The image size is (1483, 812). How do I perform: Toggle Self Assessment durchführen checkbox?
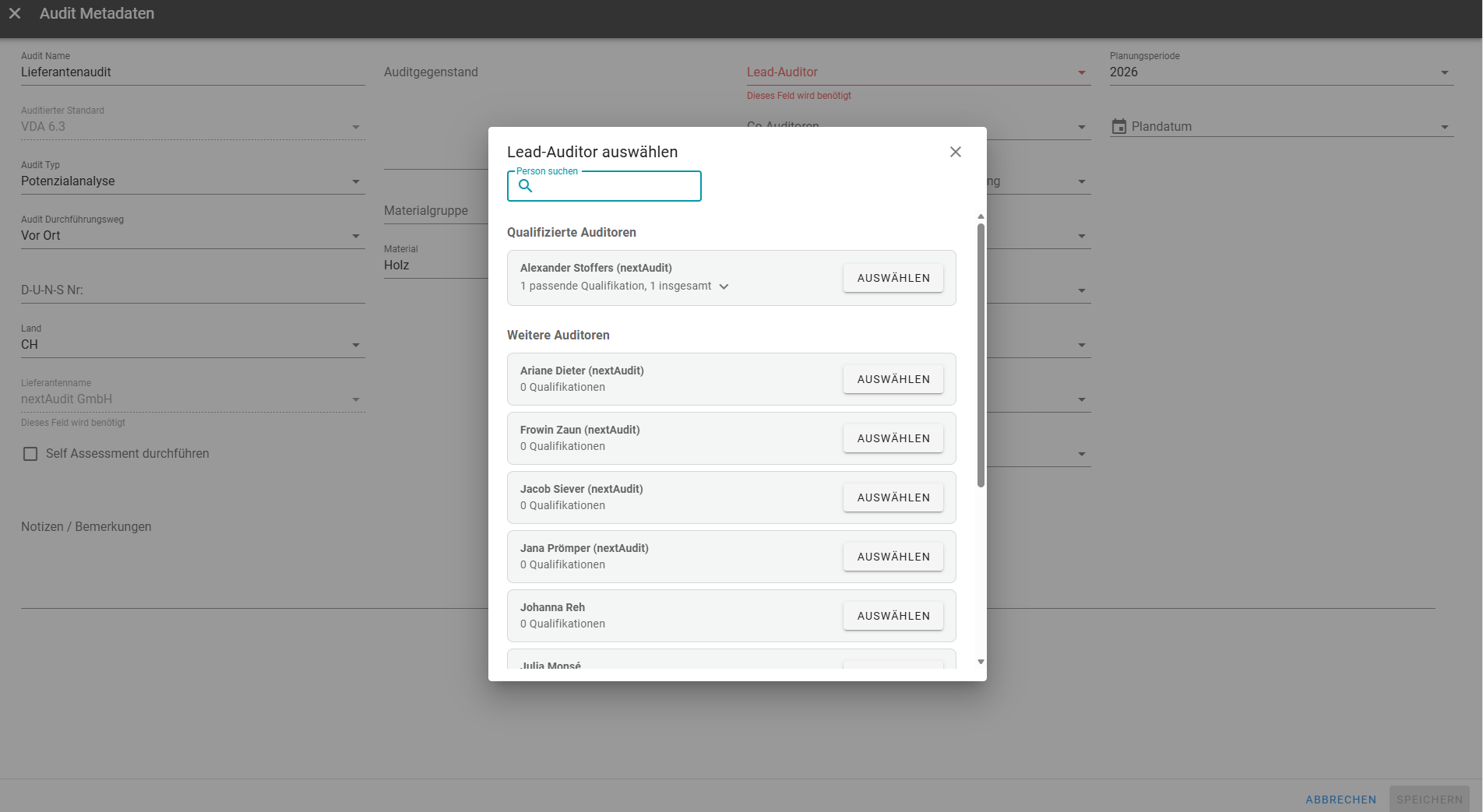pos(30,454)
